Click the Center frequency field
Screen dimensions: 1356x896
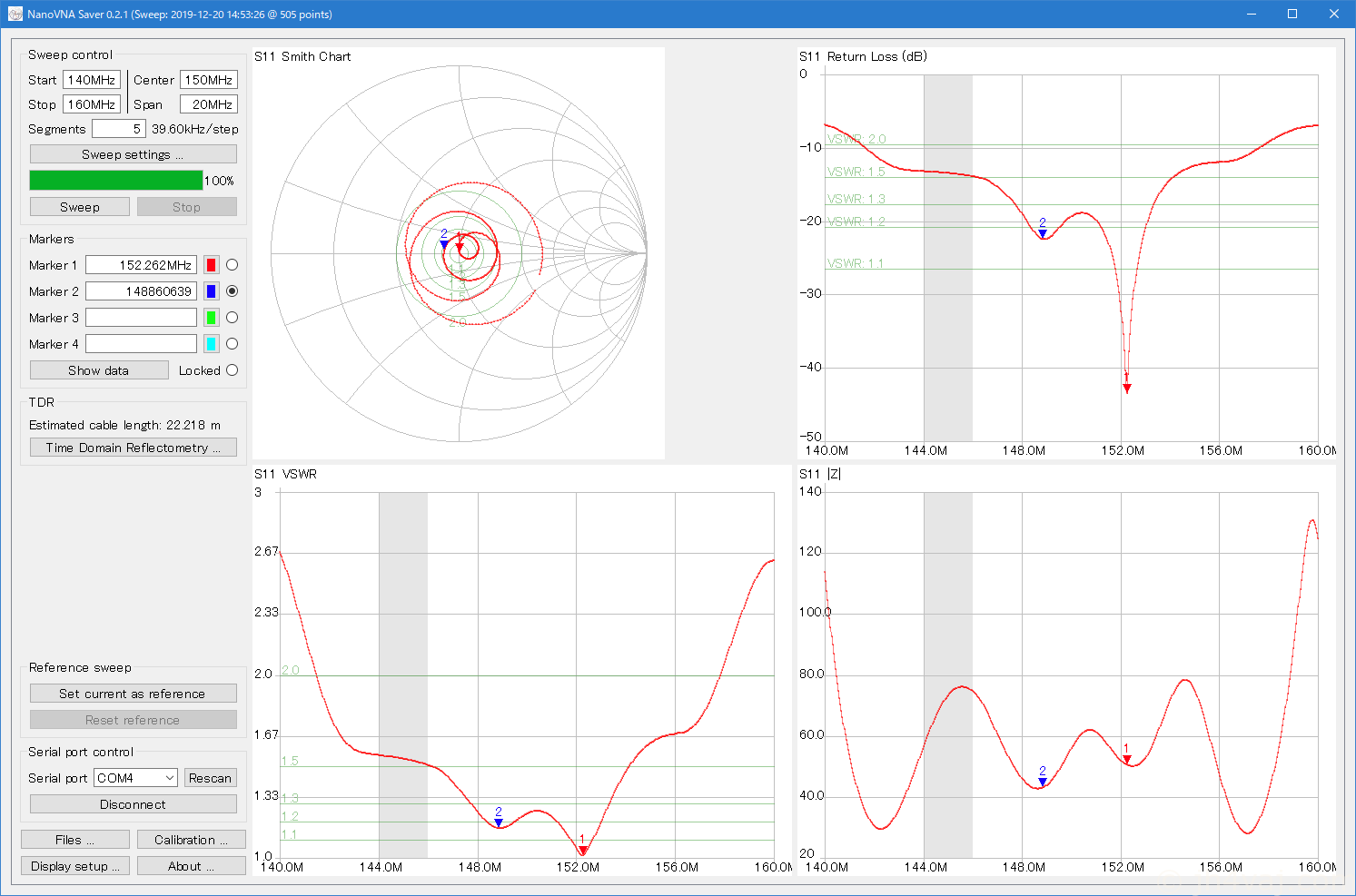pos(209,80)
